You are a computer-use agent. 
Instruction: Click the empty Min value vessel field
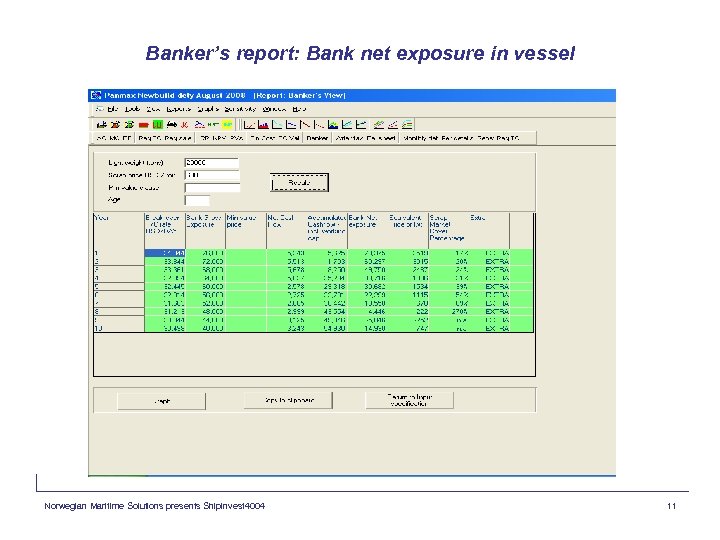[x=212, y=187]
